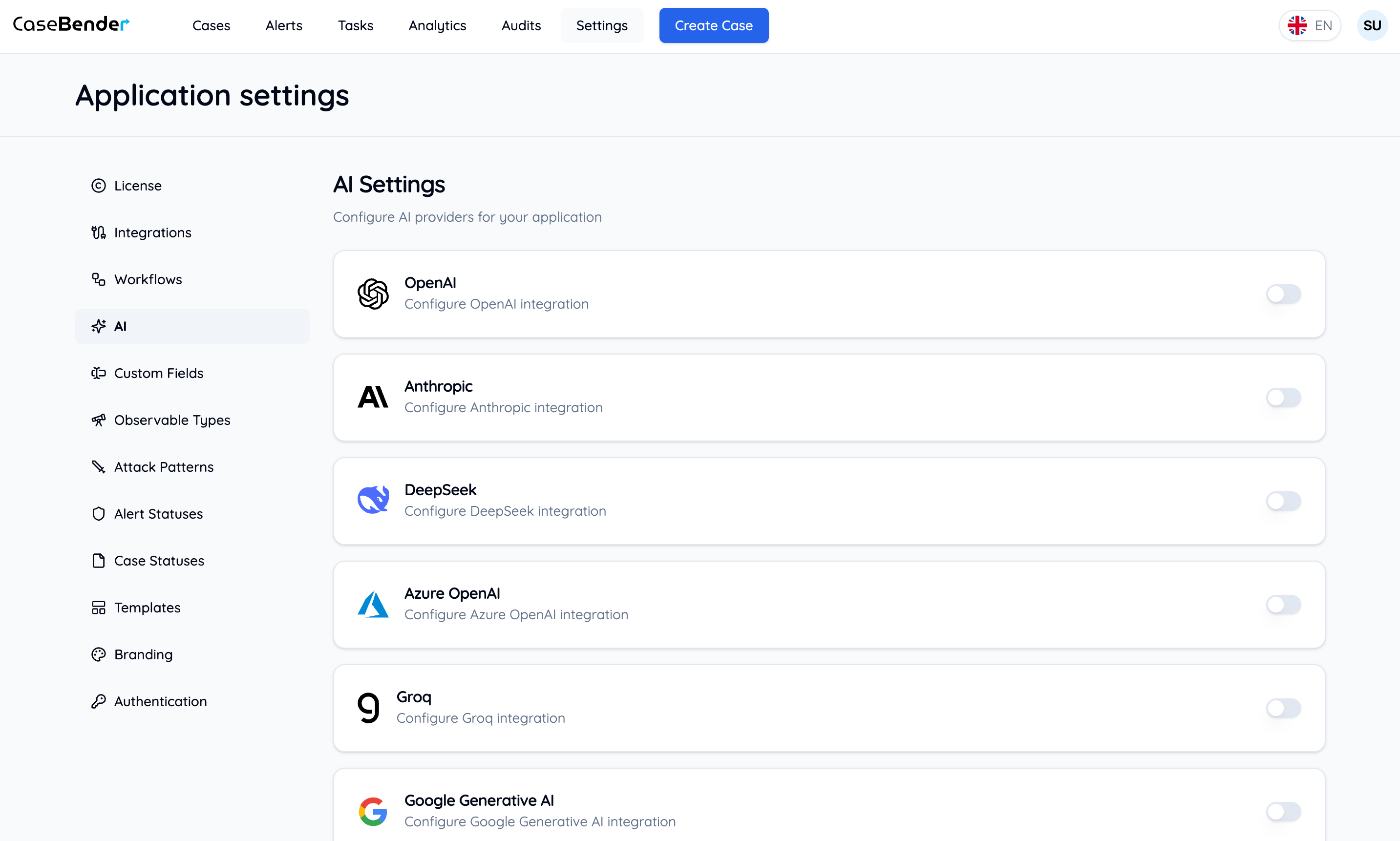Click the OpenAI provider logo

pyautogui.click(x=373, y=294)
